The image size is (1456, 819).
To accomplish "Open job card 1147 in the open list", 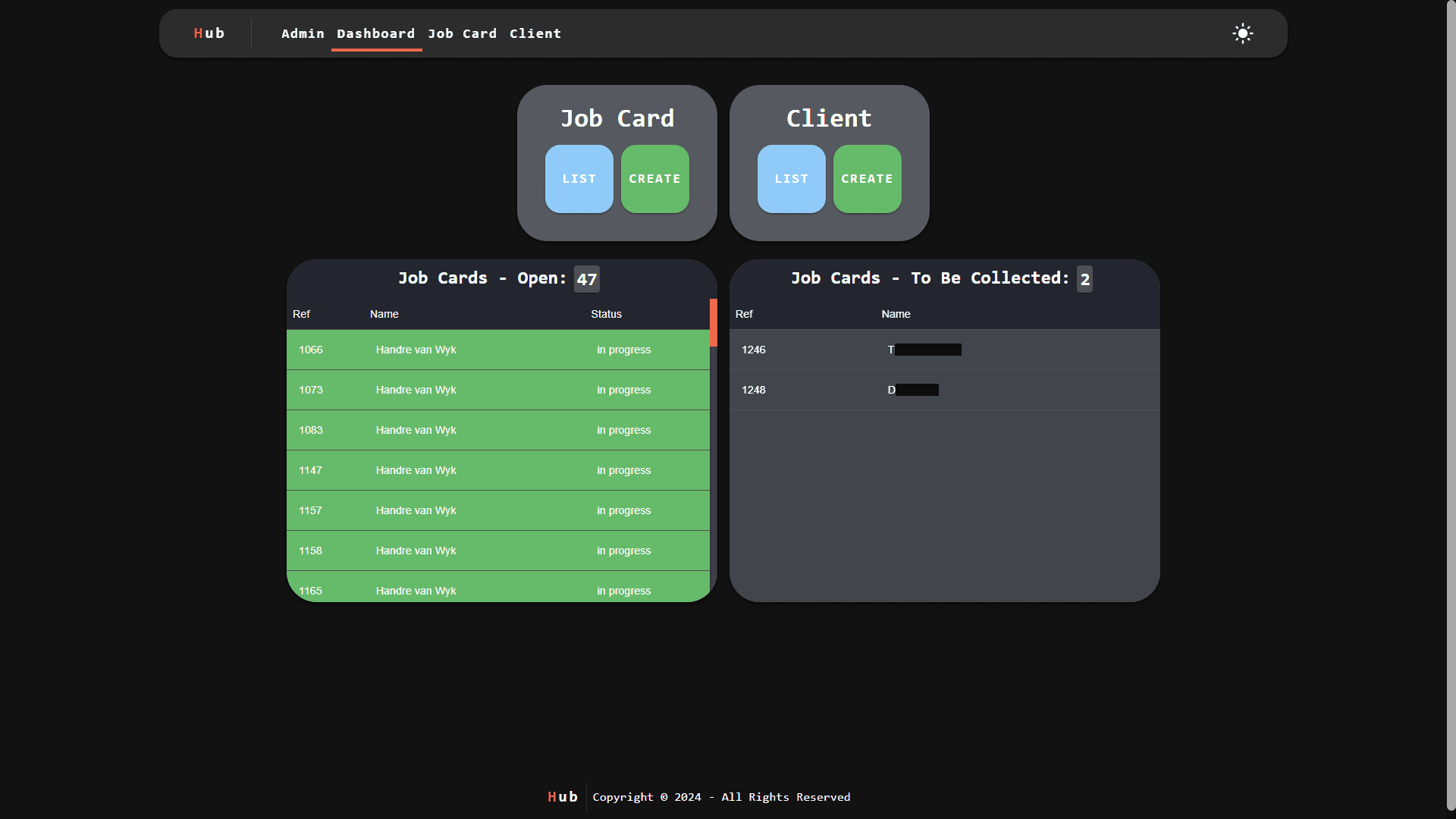I will (497, 470).
